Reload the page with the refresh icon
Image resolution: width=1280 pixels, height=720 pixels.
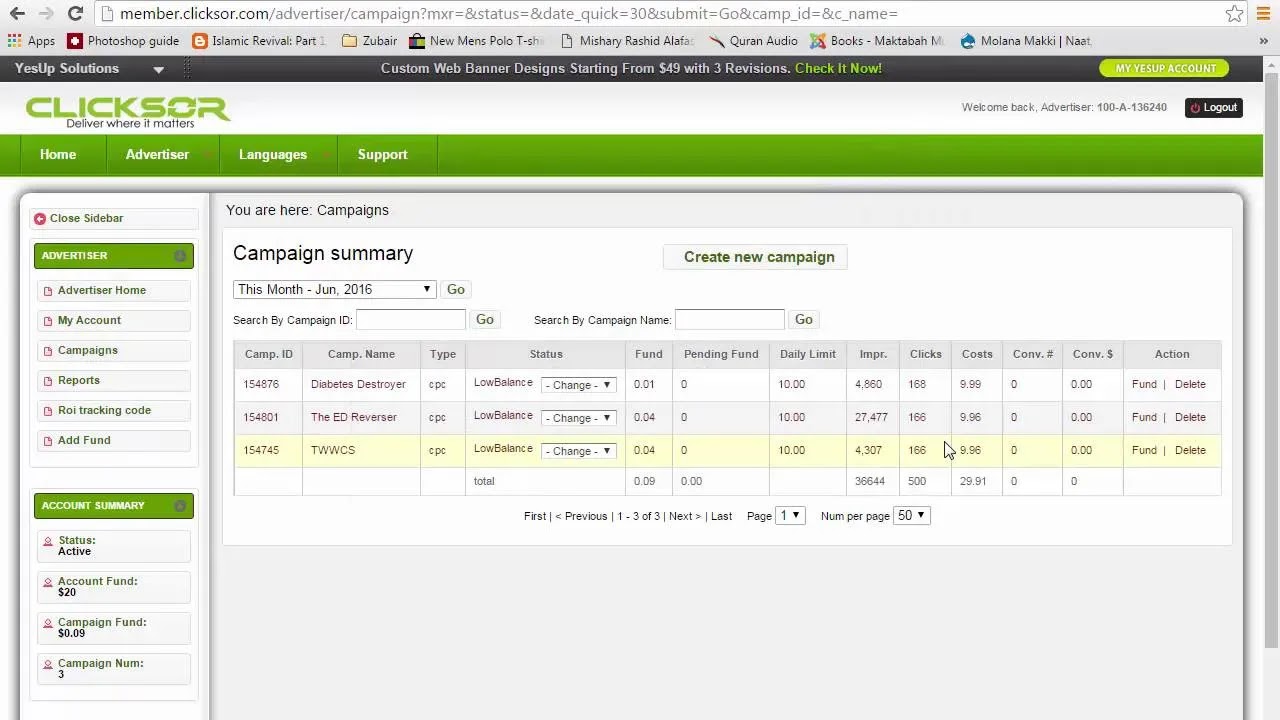coord(75,13)
